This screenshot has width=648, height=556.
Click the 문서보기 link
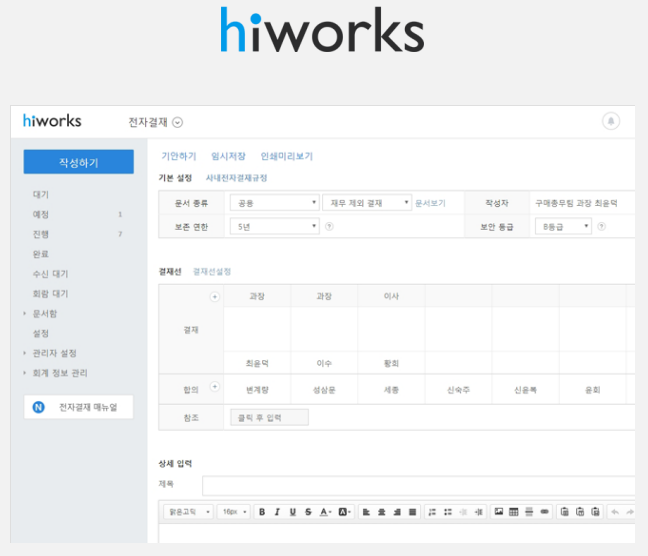click(430, 203)
